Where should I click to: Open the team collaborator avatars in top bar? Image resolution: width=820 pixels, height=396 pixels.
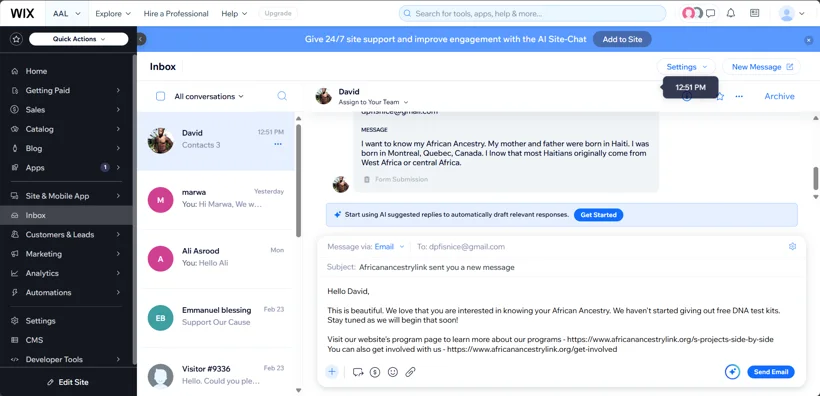691,14
